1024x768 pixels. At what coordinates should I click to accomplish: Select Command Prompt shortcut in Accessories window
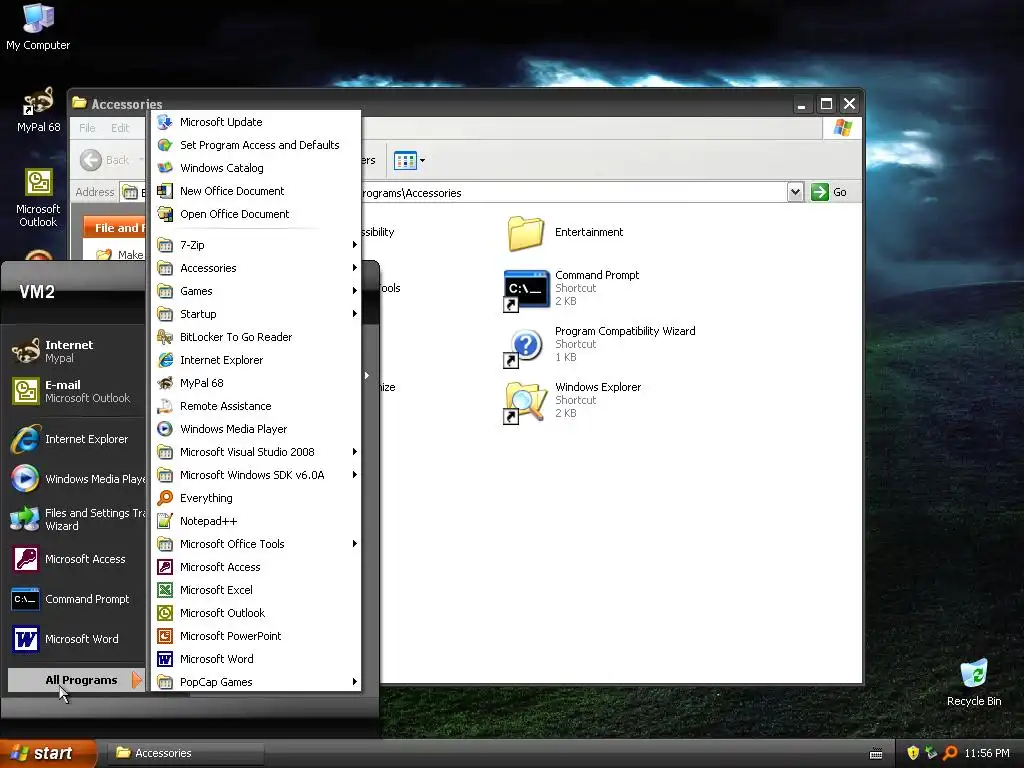click(x=572, y=288)
